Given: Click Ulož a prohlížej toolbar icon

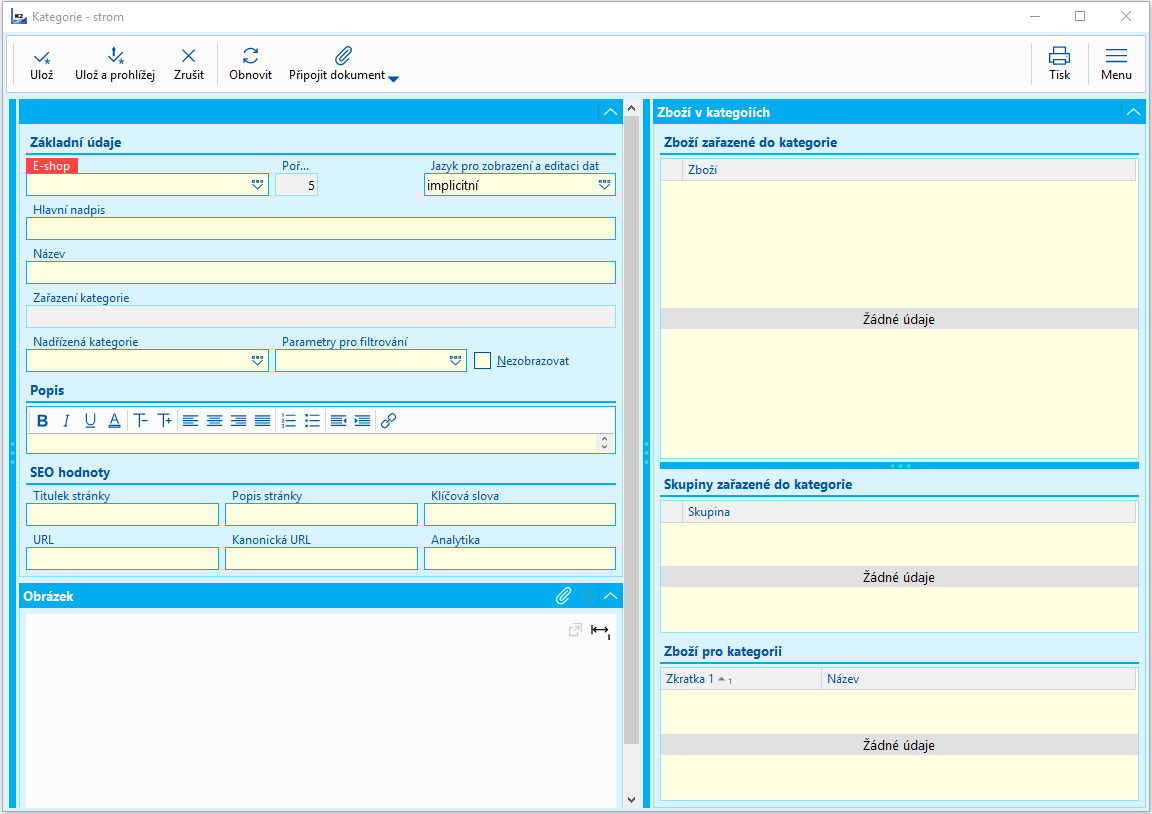Looking at the screenshot, I should pos(115,57).
